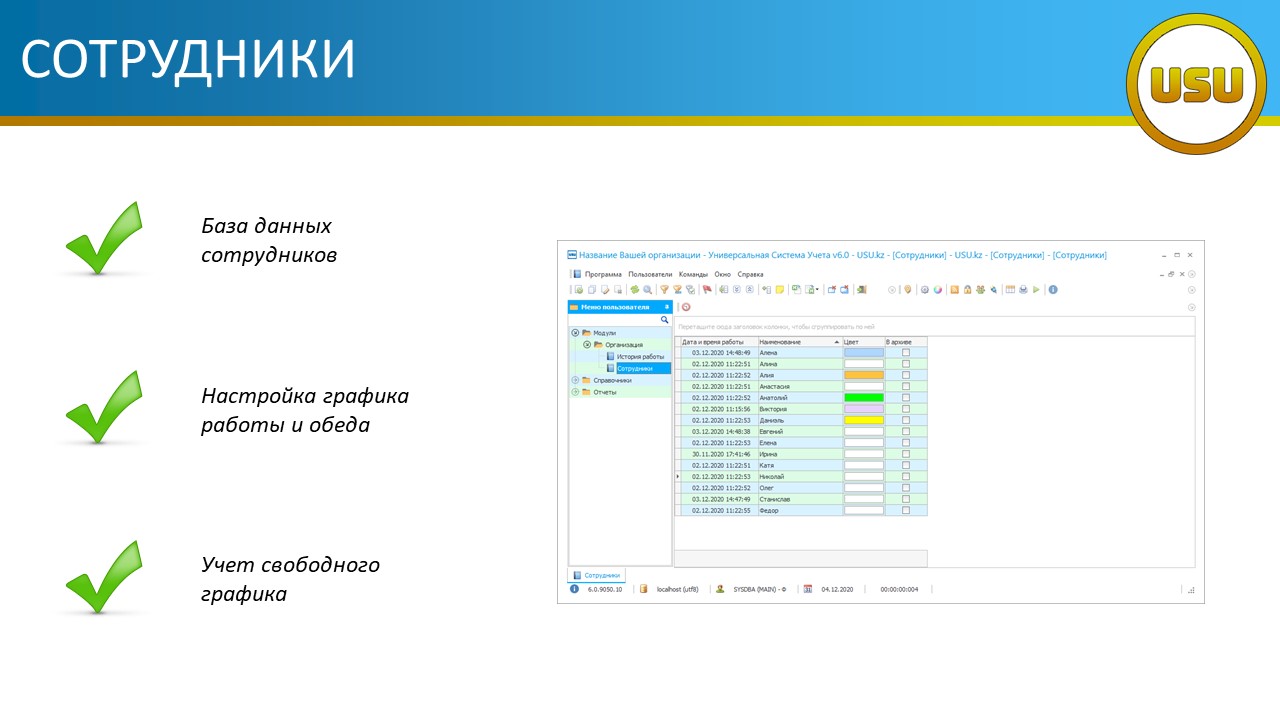Open the Справка menu
Image resolution: width=1280 pixels, height=720 pixels.
coord(751,274)
